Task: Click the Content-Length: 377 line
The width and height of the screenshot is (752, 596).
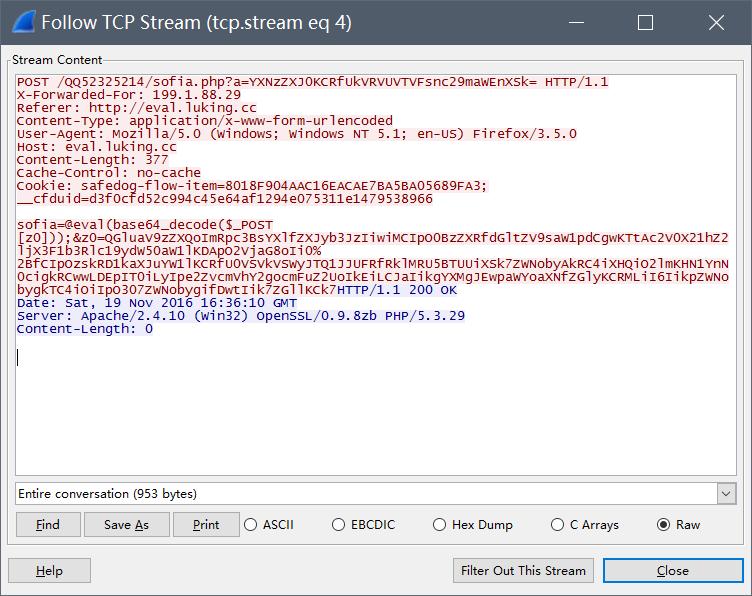Action: pyautogui.click(x=93, y=160)
